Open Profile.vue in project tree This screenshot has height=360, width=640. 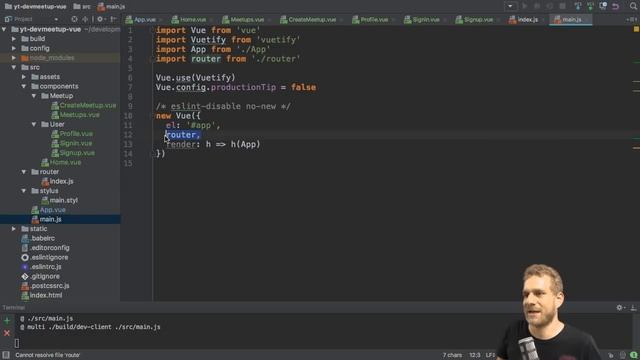(72, 134)
